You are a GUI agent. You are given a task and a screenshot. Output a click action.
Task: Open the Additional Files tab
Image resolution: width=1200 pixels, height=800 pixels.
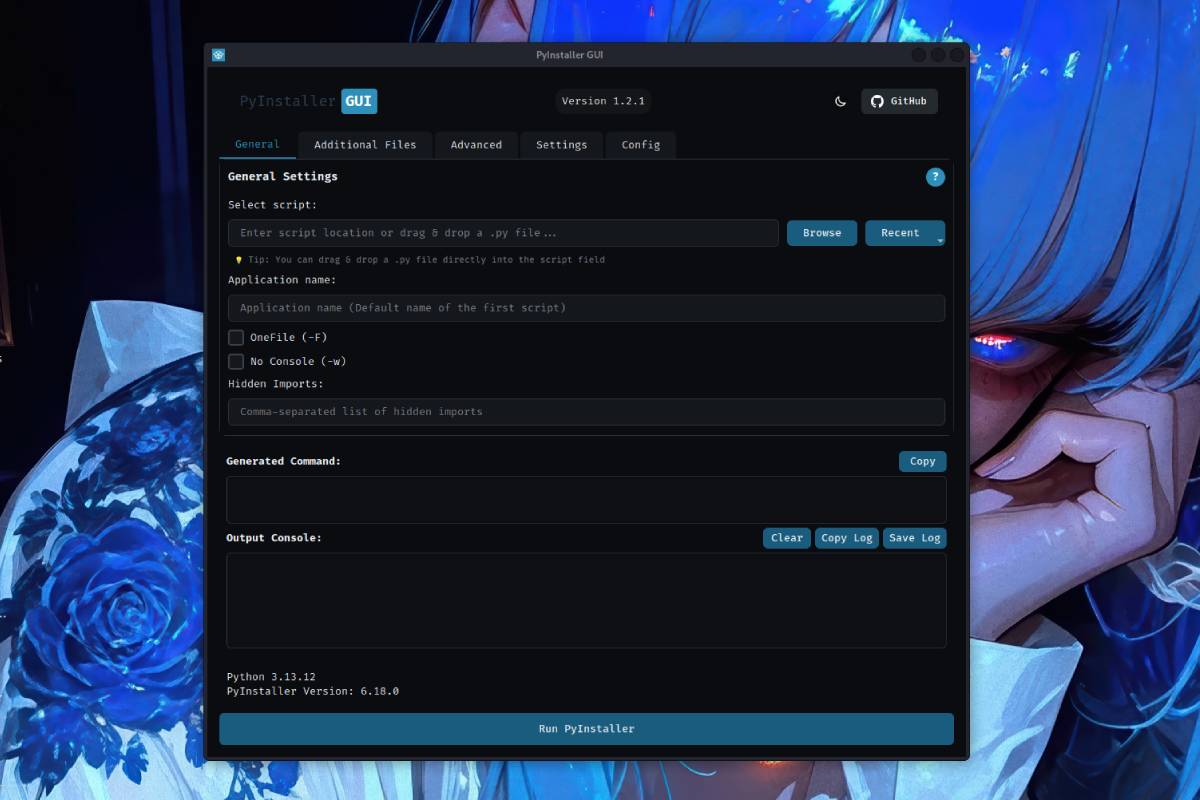click(x=365, y=145)
